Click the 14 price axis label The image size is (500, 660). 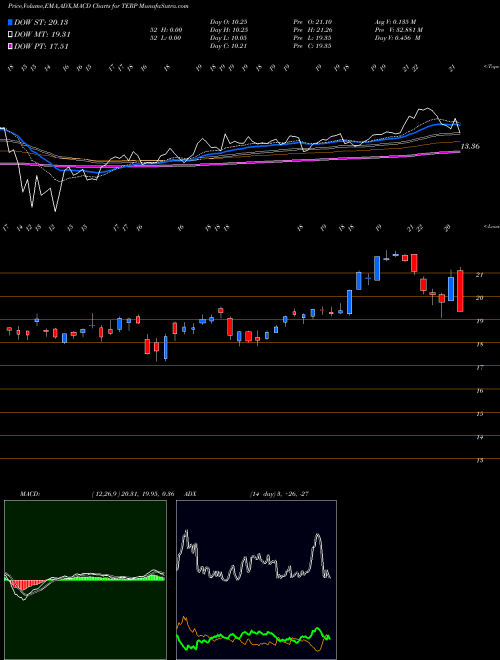click(479, 438)
